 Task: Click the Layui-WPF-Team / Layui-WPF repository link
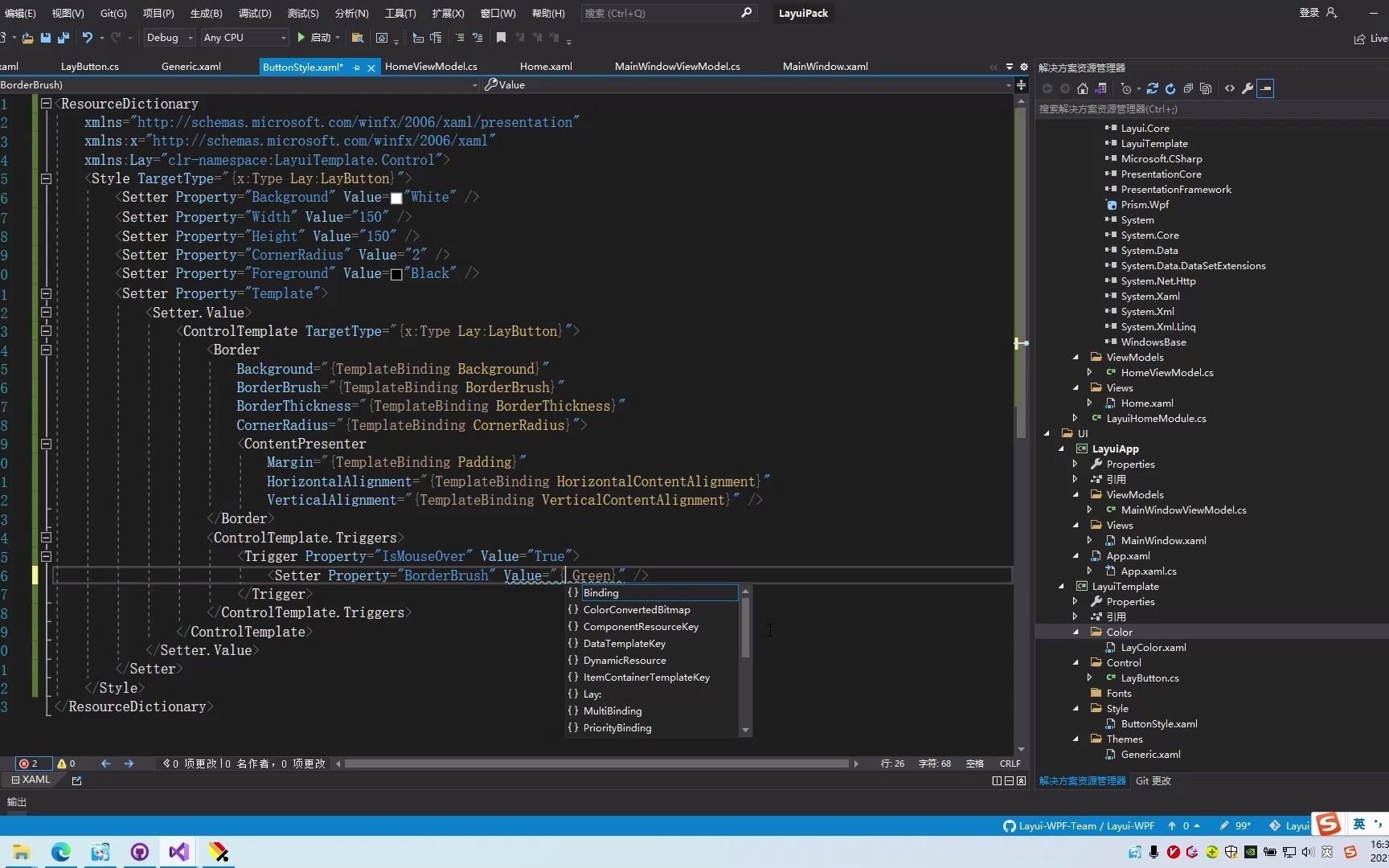pyautogui.click(x=1079, y=825)
